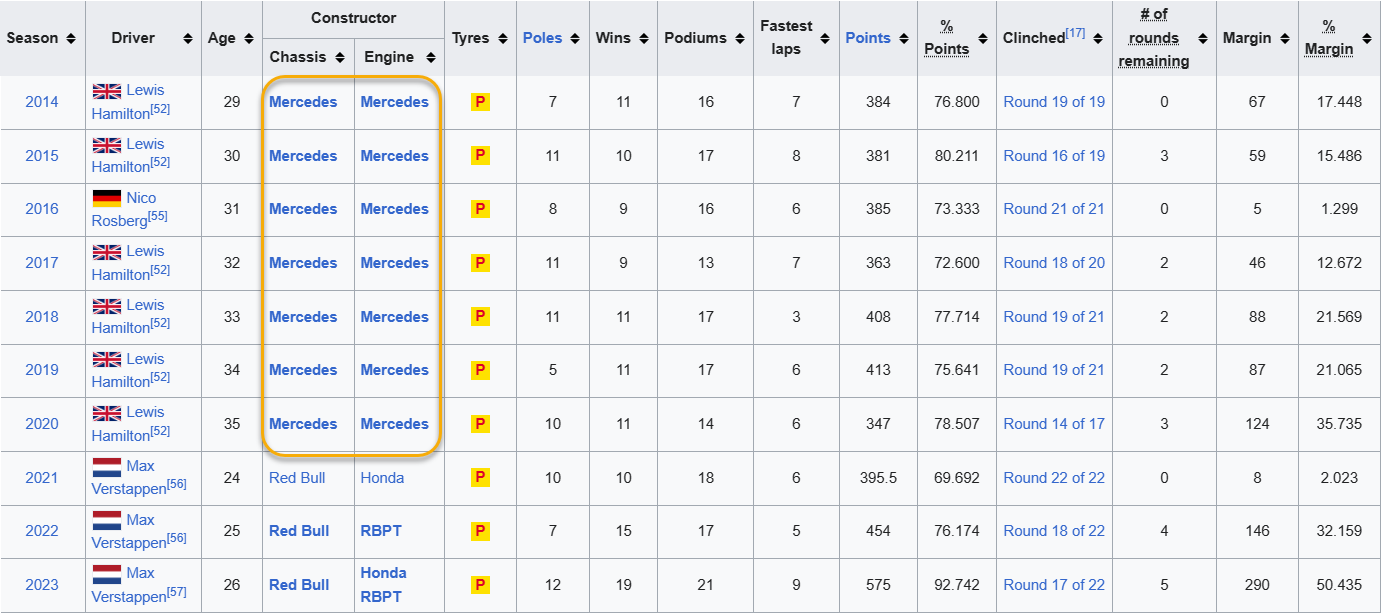Open RBPT engine link in 2022 row

pos(381,531)
